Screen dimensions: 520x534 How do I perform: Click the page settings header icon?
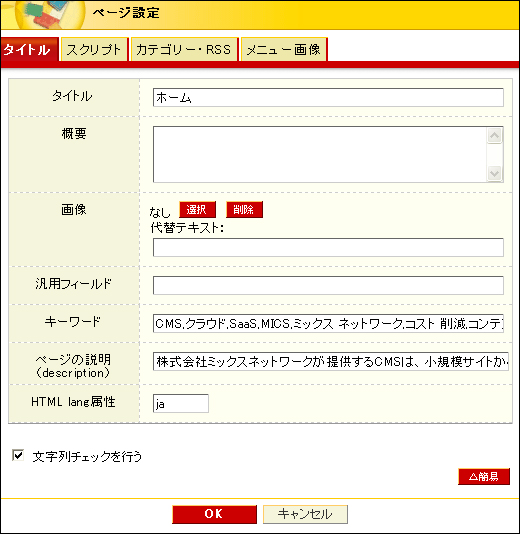(x=50, y=15)
